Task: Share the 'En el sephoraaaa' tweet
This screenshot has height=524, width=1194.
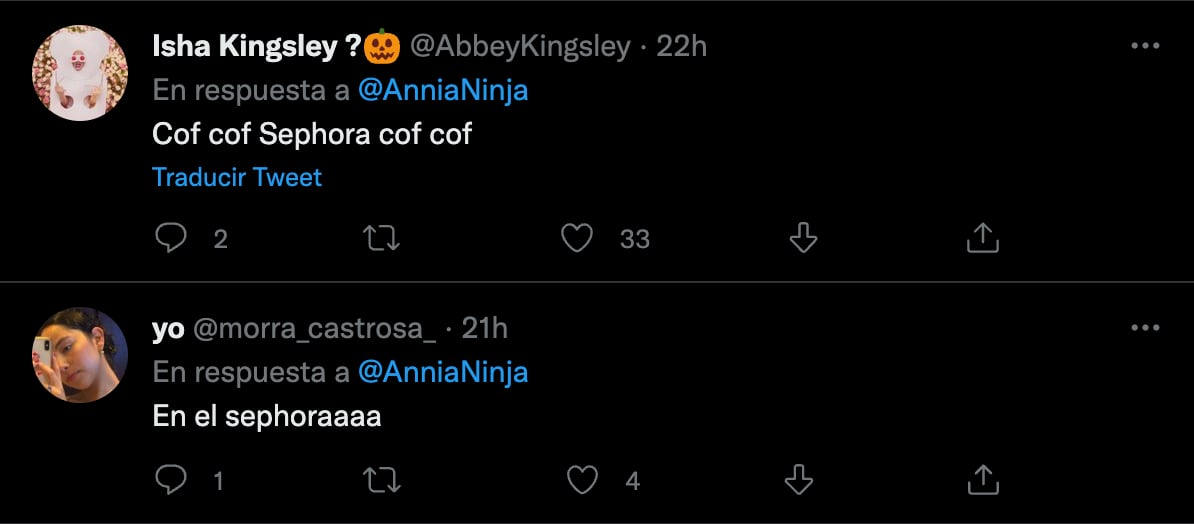Action: click(983, 480)
